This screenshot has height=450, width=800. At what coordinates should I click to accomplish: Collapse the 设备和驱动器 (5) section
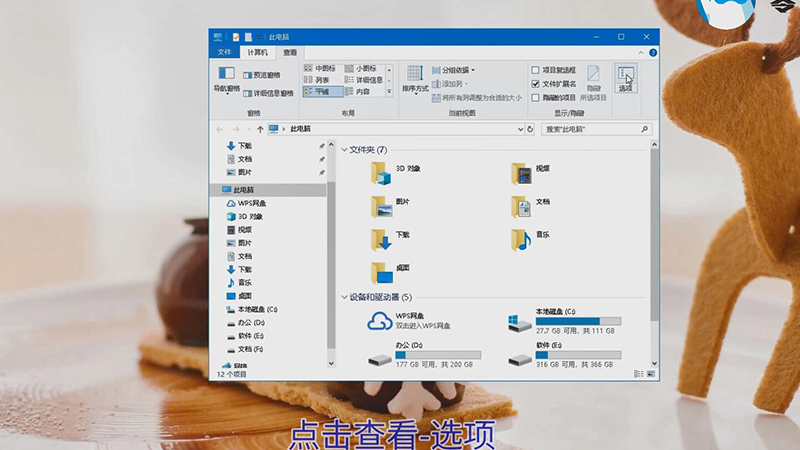point(345,297)
